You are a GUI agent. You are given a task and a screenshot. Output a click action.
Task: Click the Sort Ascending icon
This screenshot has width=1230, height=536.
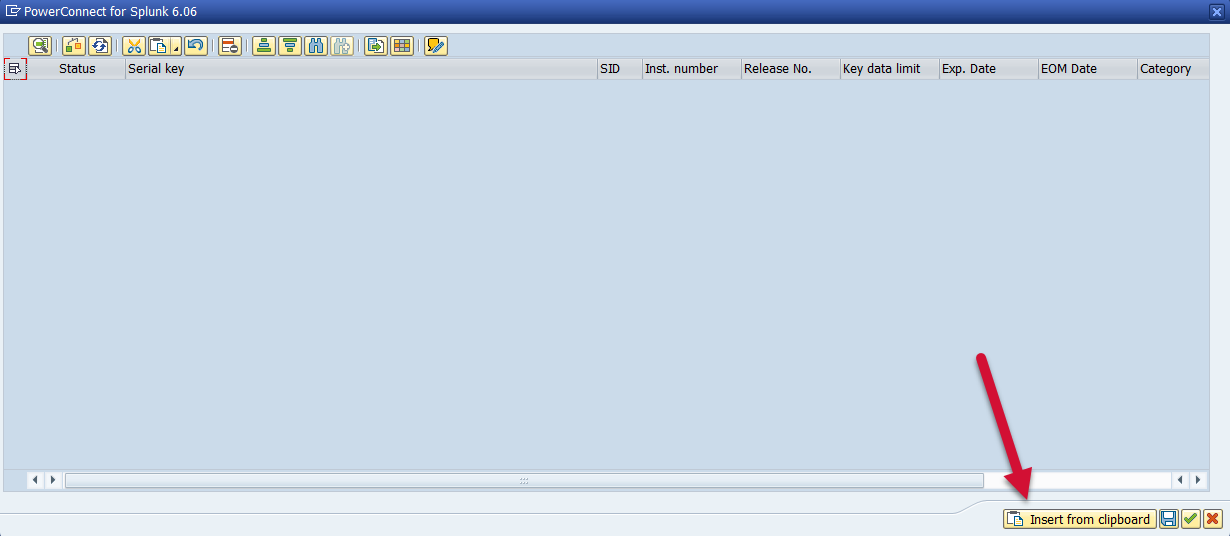click(264, 46)
